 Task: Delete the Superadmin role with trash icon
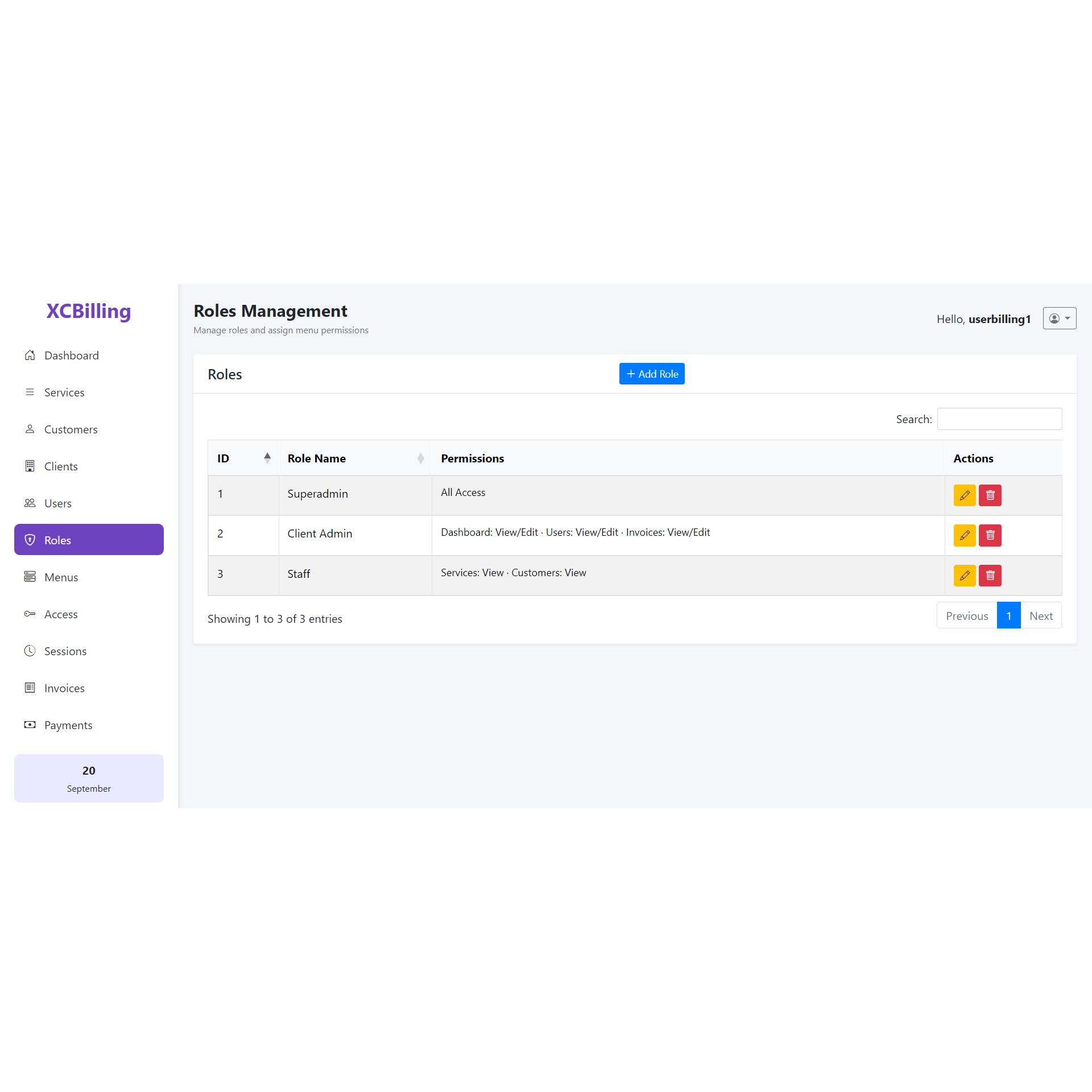pos(990,495)
